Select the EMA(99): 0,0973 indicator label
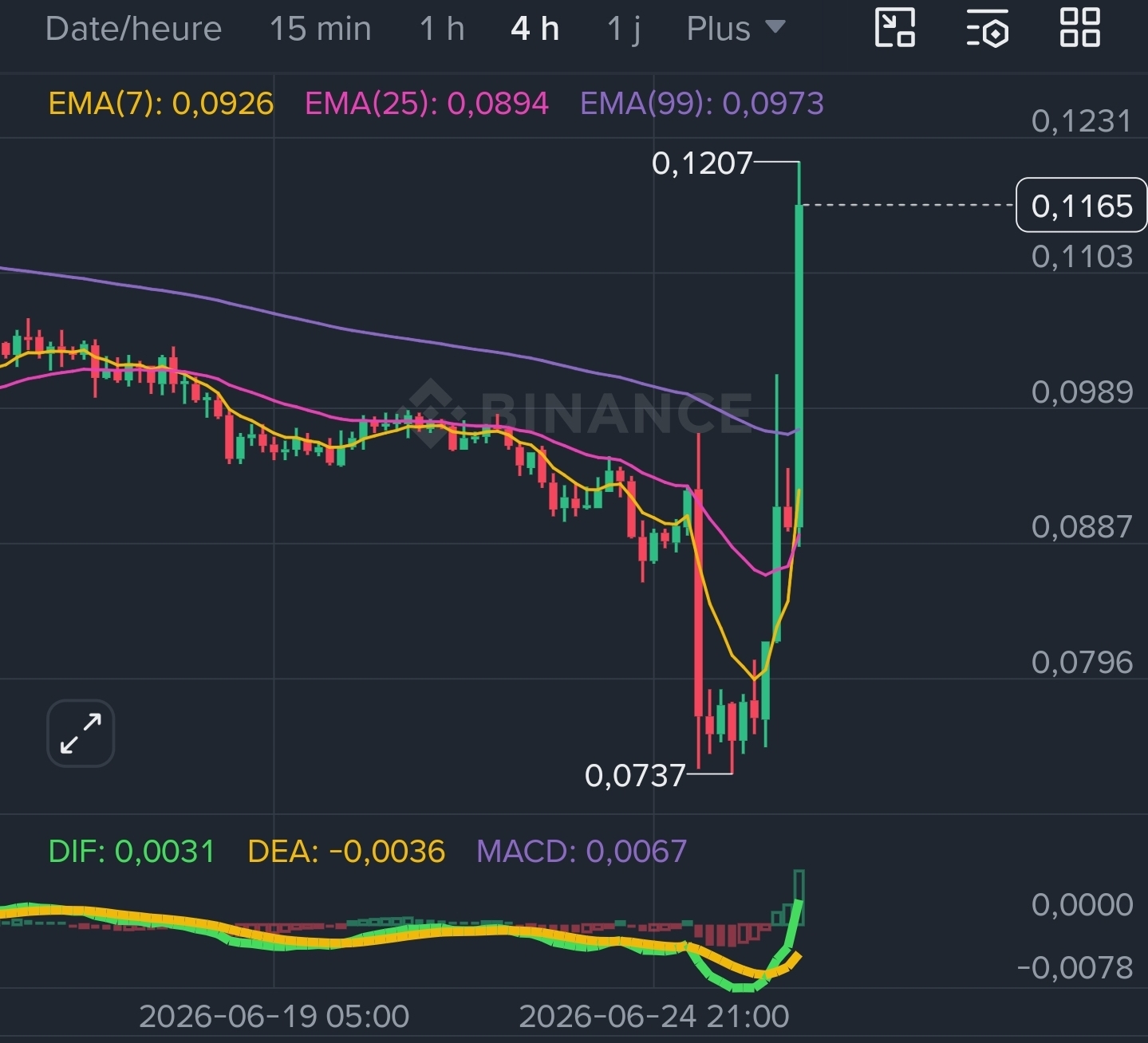This screenshot has height=1043, width=1148. click(x=702, y=104)
